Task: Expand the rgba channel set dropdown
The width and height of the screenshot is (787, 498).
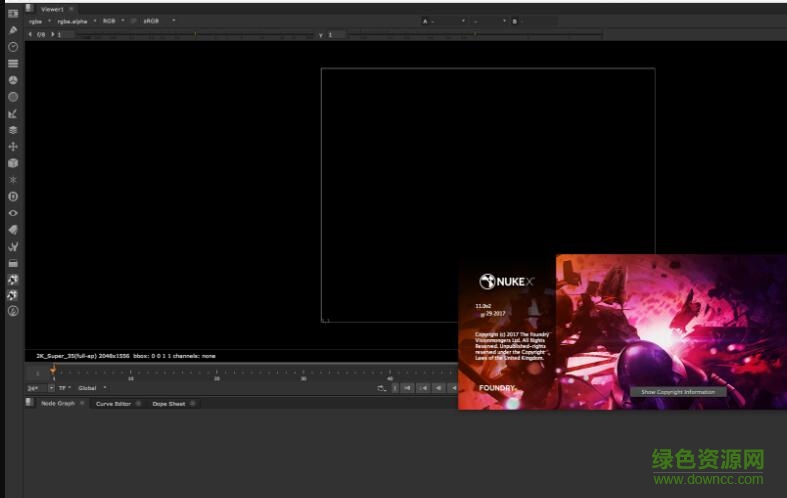Action: coord(39,20)
